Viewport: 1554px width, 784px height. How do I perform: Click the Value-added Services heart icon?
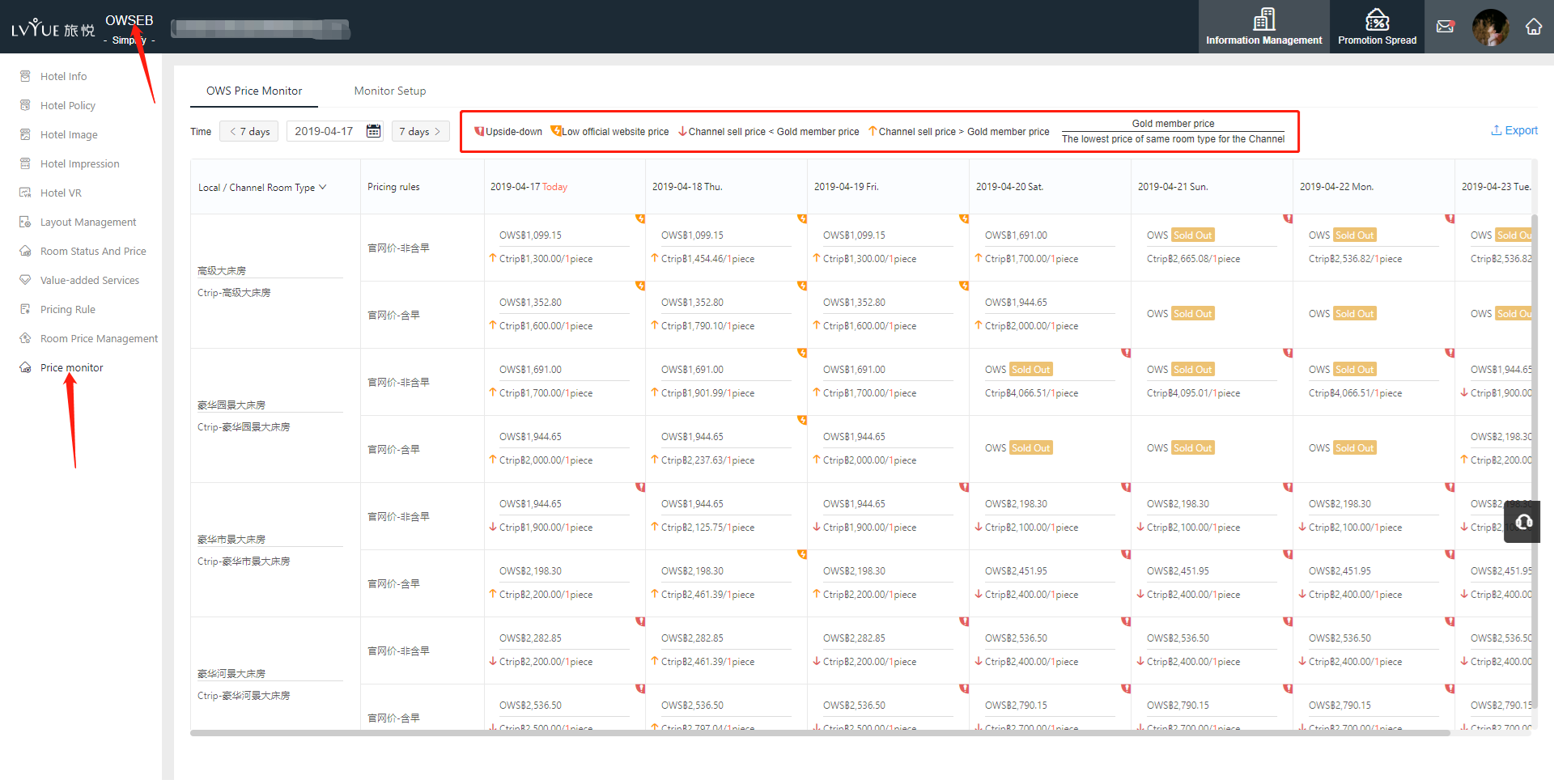[25, 280]
